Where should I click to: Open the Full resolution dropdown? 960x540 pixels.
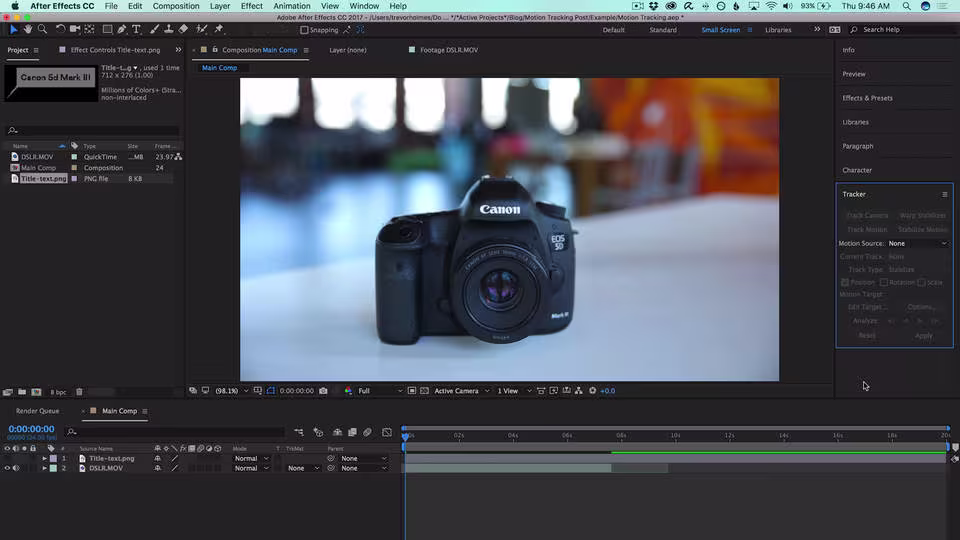pos(380,391)
